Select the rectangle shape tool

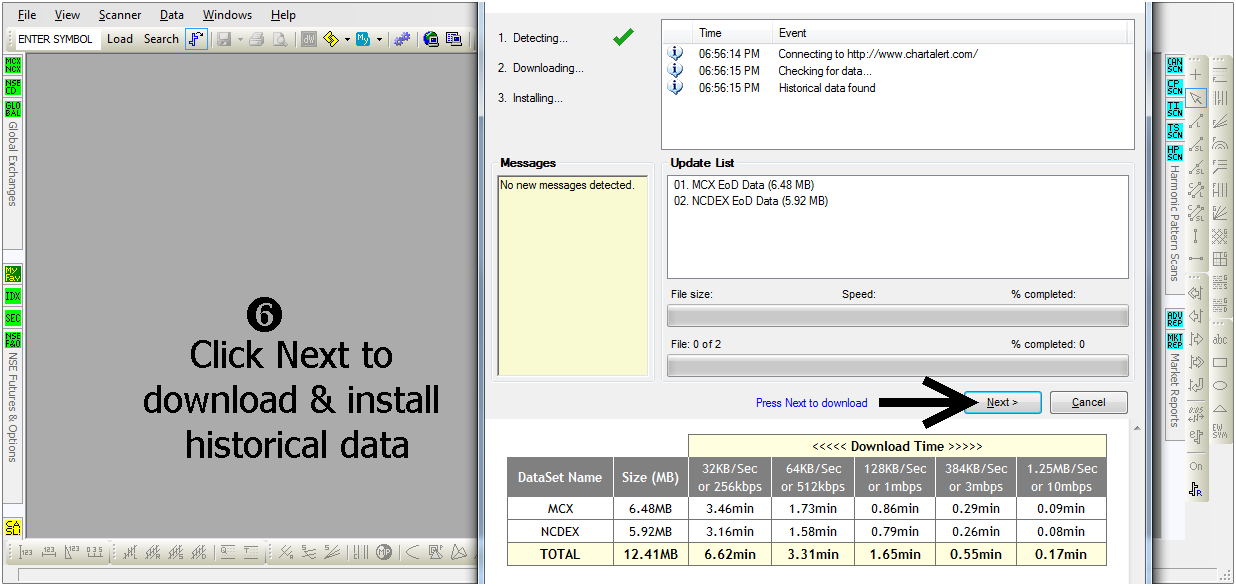[1220, 362]
